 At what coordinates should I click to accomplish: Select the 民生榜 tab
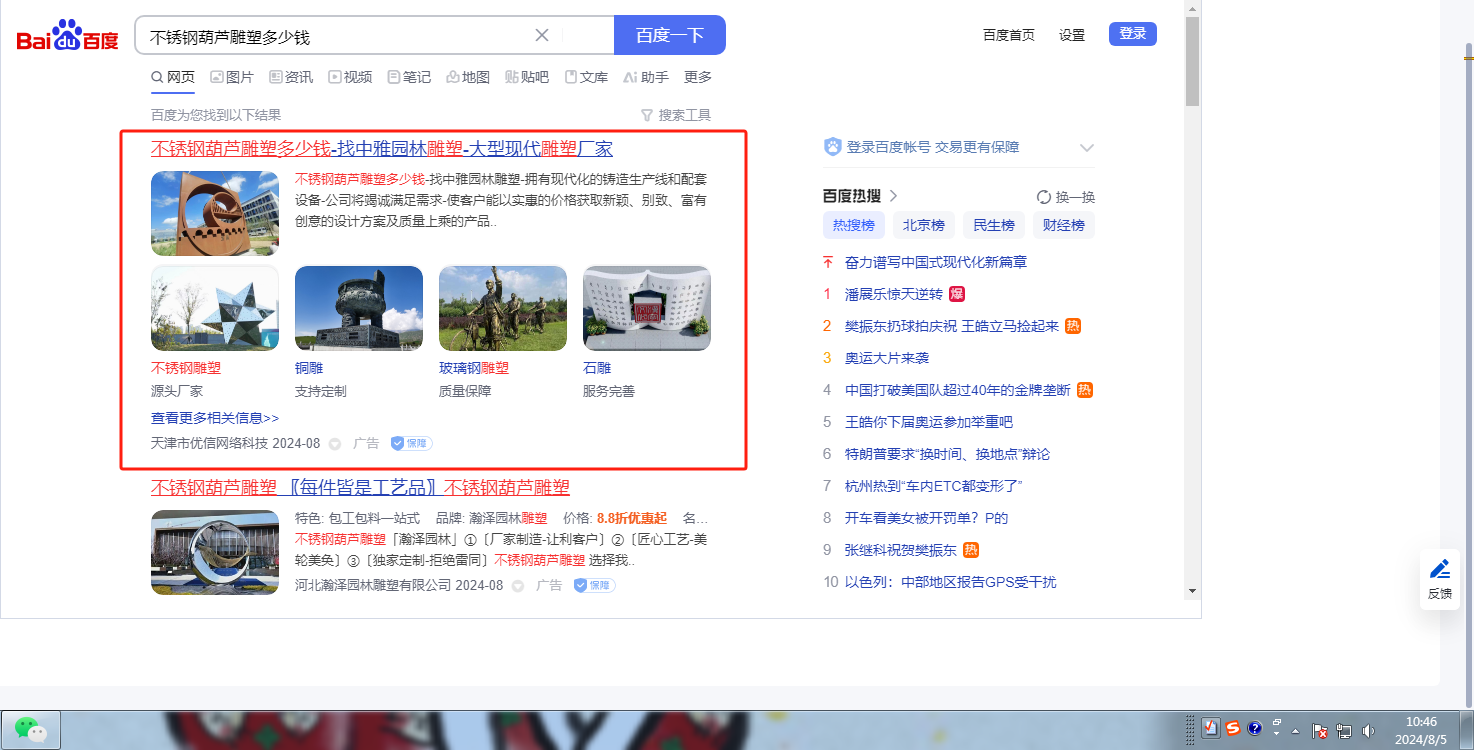[x=994, y=225]
